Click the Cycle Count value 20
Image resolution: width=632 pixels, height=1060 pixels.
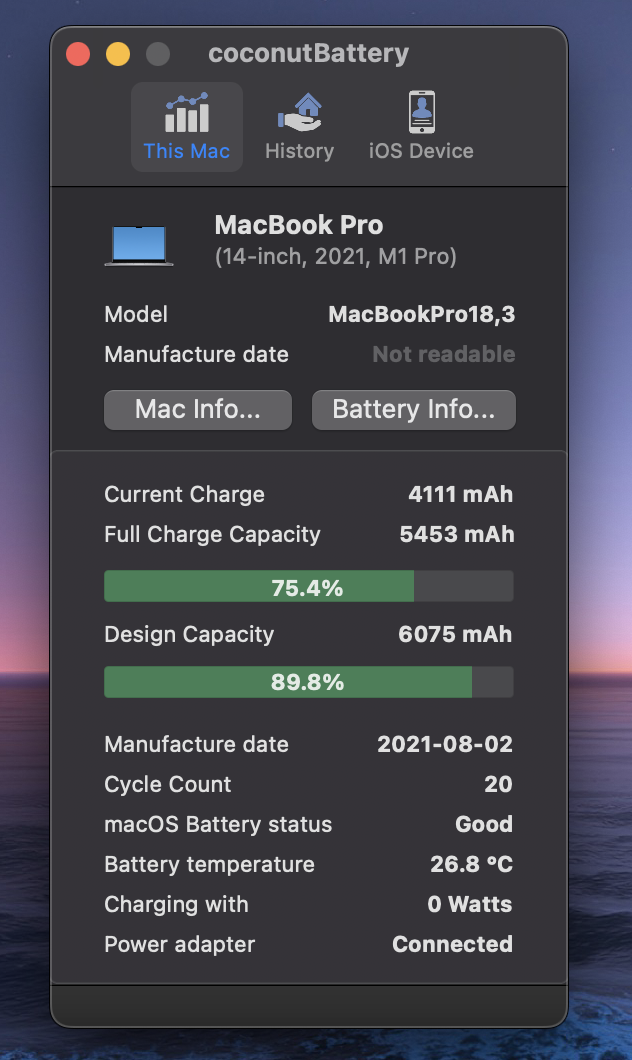pyautogui.click(x=498, y=784)
